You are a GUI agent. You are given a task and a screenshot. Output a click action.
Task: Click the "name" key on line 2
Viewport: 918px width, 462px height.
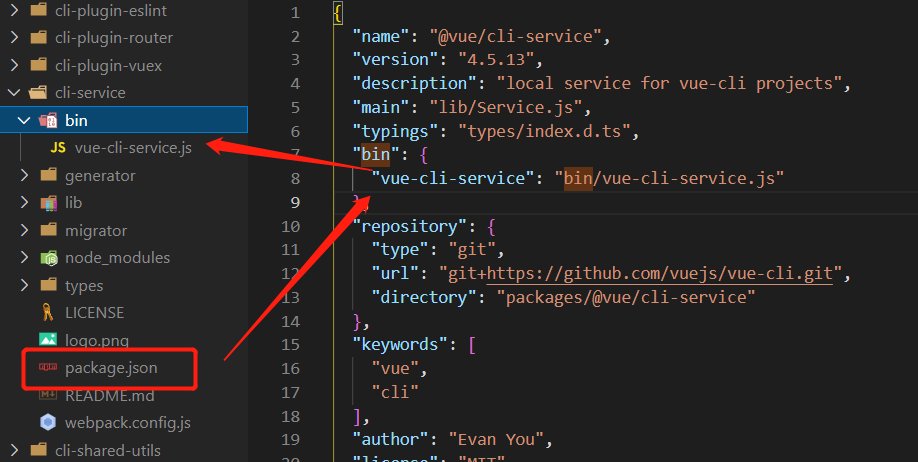381,36
